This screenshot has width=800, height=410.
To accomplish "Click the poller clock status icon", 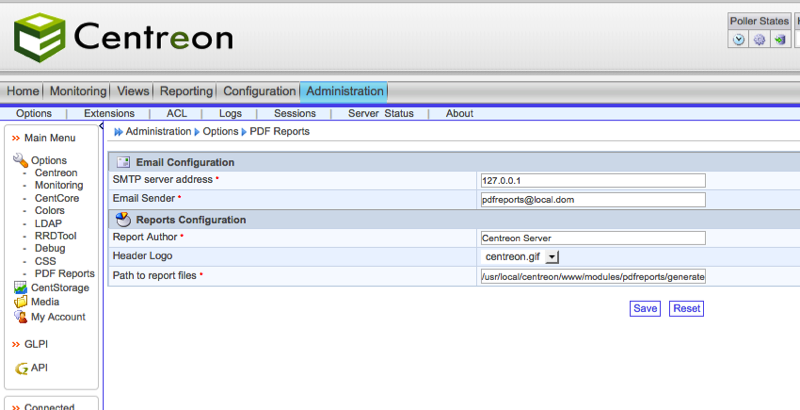I will click(x=739, y=40).
